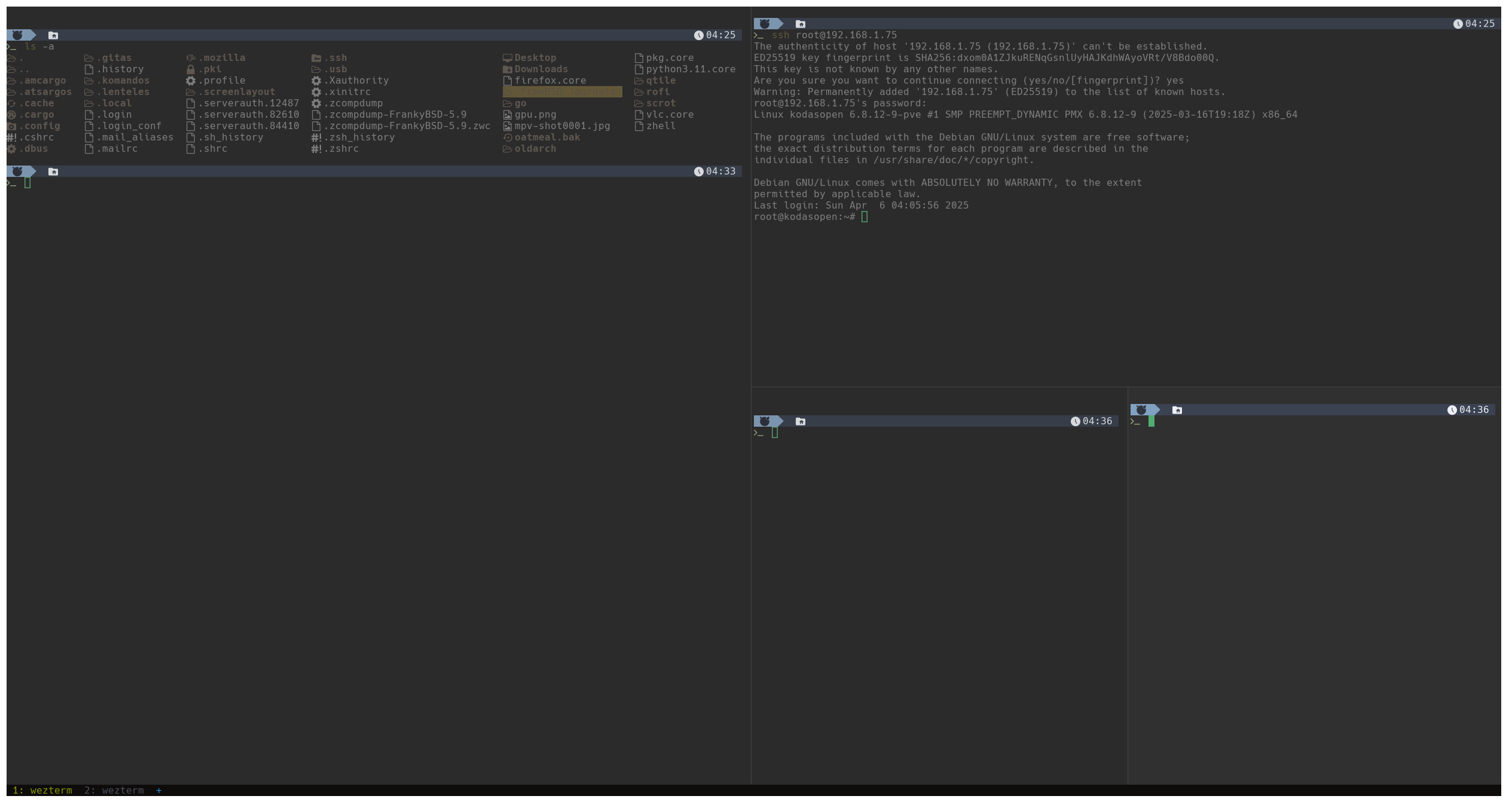Focus the root@kodasopen shell prompt cursor
This screenshot has height=805, width=1512.
coord(864,217)
